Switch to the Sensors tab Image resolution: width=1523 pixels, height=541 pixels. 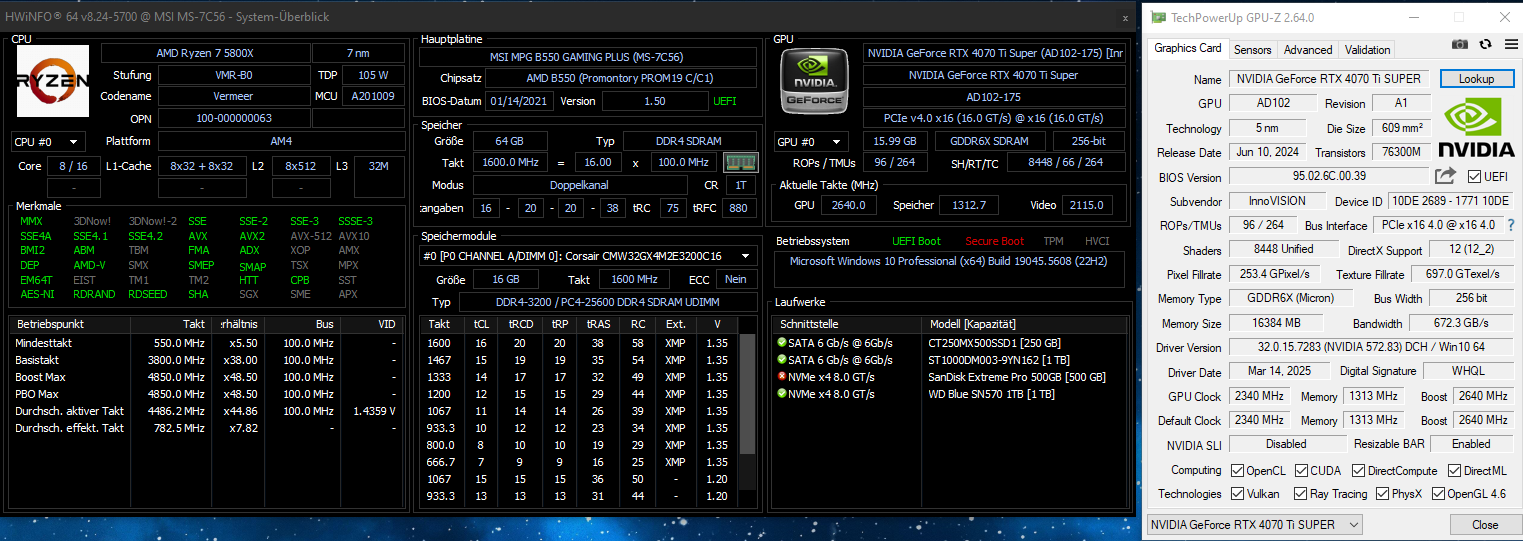click(1252, 50)
